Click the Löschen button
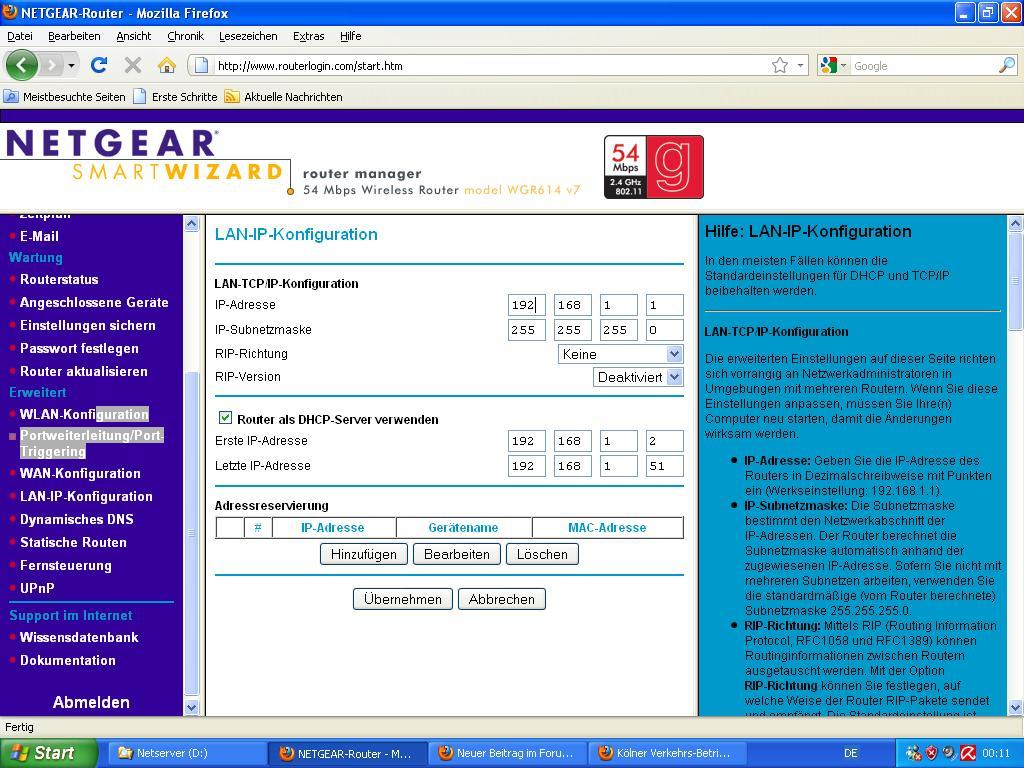Viewport: 1024px width, 768px height. 542,554
